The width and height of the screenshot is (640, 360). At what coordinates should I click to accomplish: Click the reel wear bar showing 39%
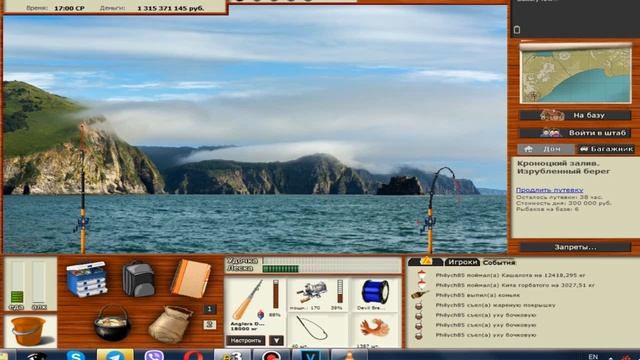point(340,291)
